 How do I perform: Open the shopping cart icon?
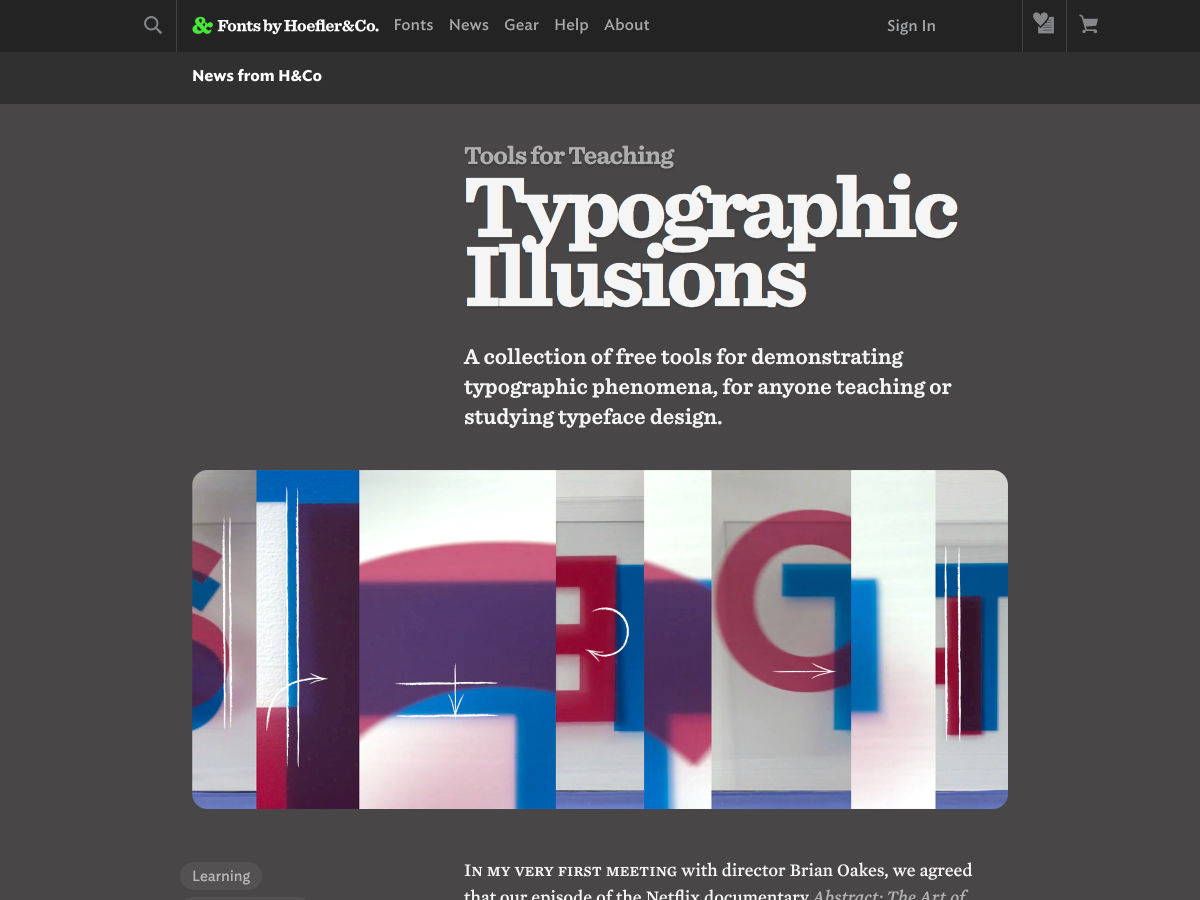(1089, 25)
